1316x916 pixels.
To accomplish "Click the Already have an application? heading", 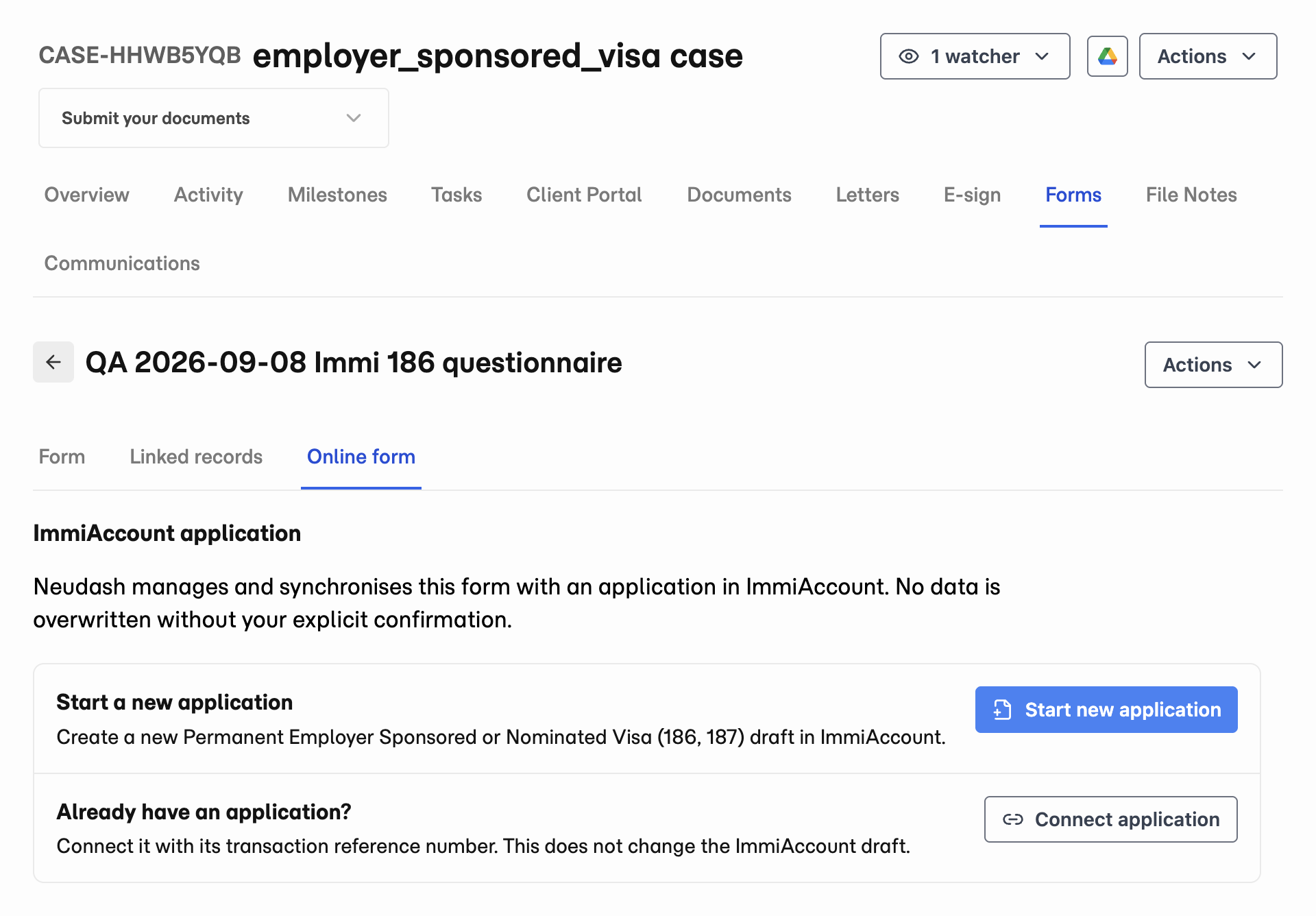I will [204, 812].
